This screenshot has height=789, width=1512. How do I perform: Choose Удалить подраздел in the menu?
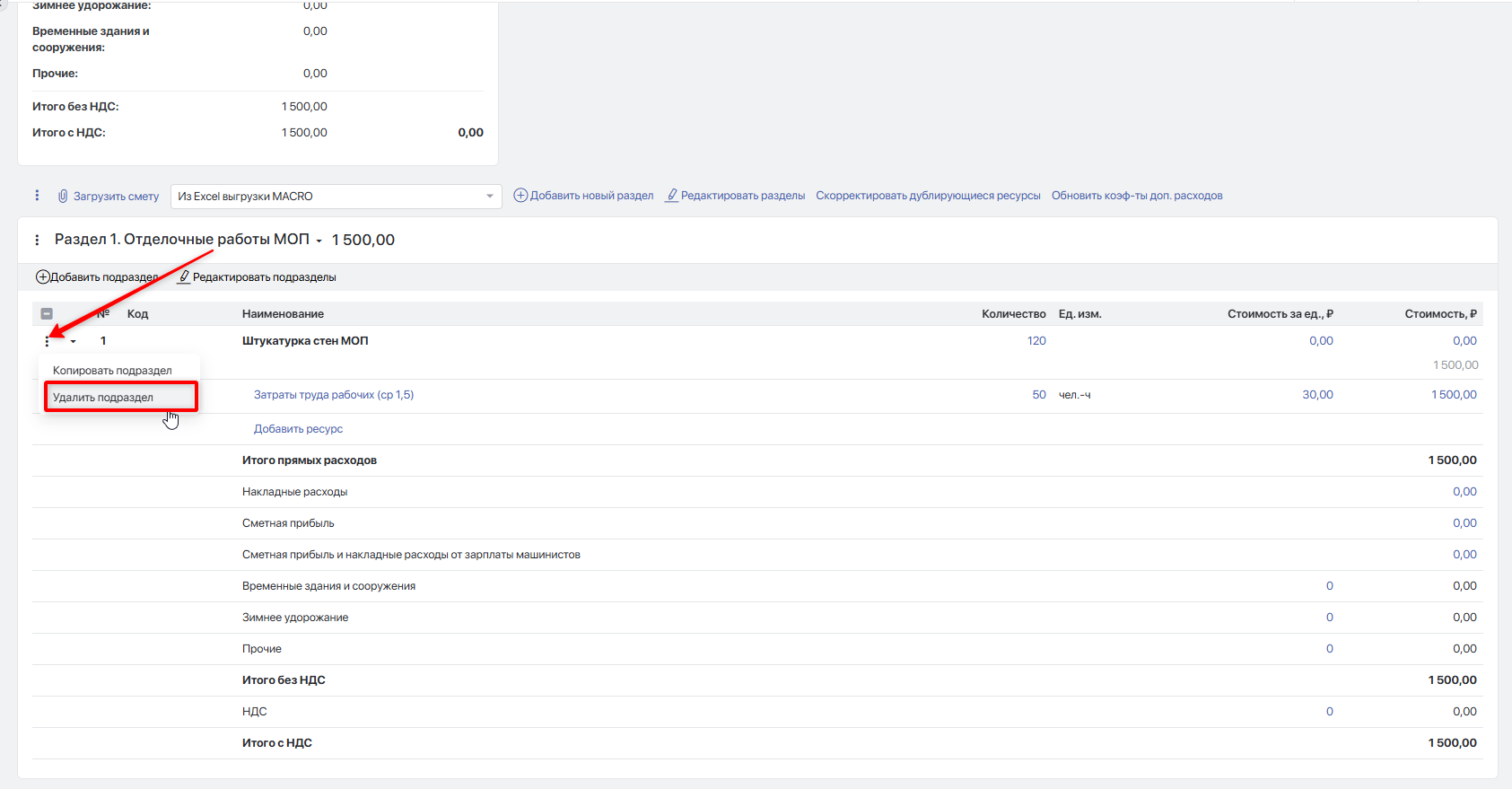pyautogui.click(x=103, y=397)
